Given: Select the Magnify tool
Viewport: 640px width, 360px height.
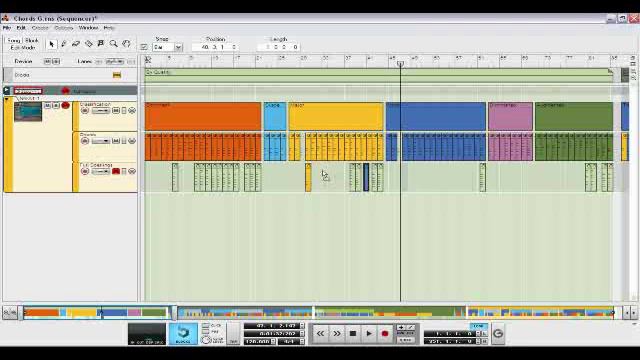Looking at the screenshot, I should click(x=113, y=44).
